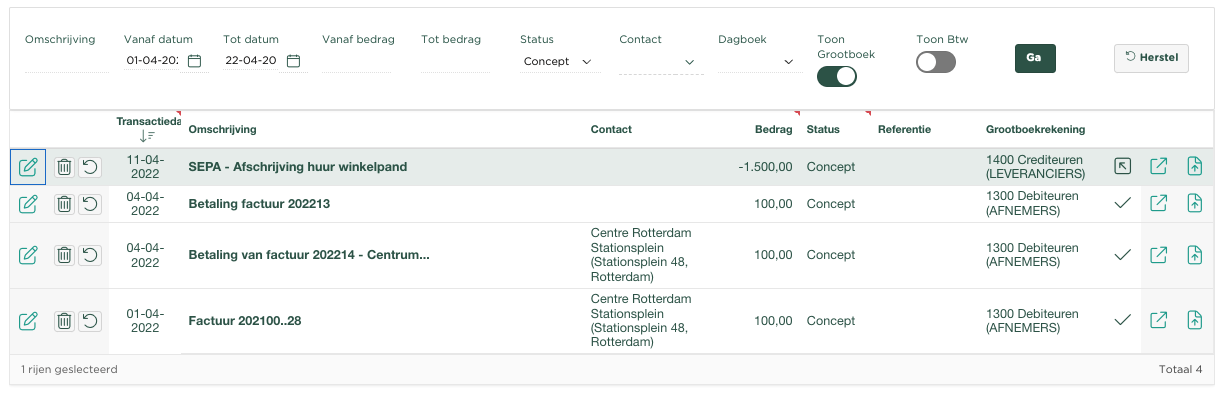Enable the Toon Btw switch
The image size is (1221, 403).
click(x=936, y=62)
